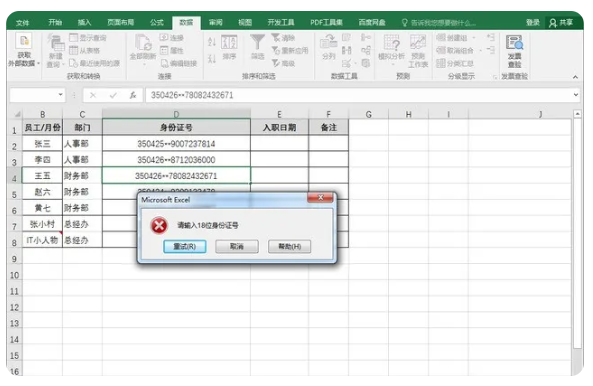The width and height of the screenshot is (593, 386).
Task: Switch to the 开发工具 (Developer) tab
Action: coord(281,22)
